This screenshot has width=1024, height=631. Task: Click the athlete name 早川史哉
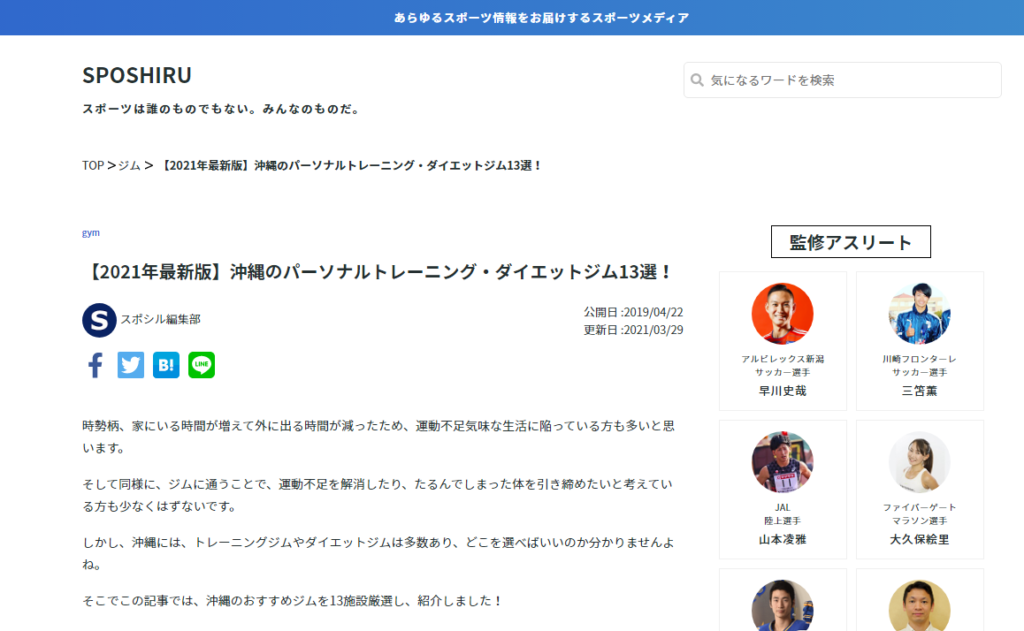782,391
